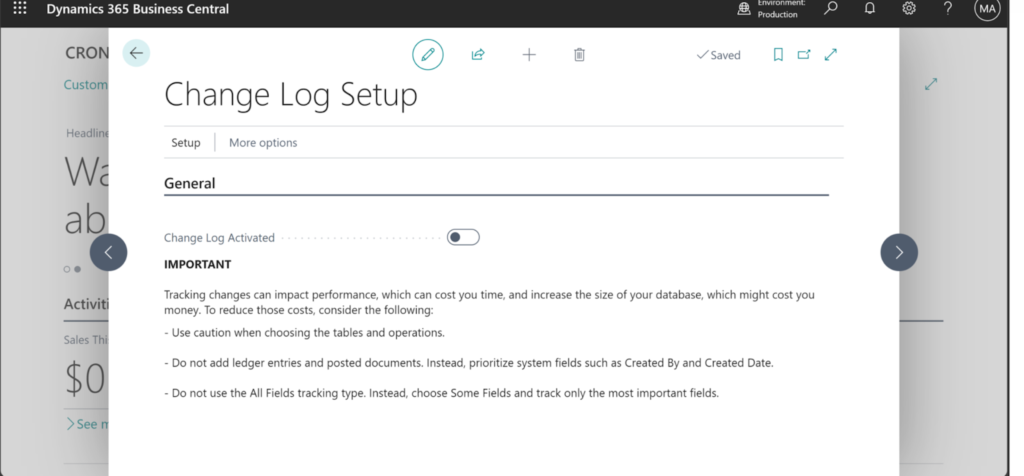Click the 'Do not add ledger entries' line

(x=469, y=363)
